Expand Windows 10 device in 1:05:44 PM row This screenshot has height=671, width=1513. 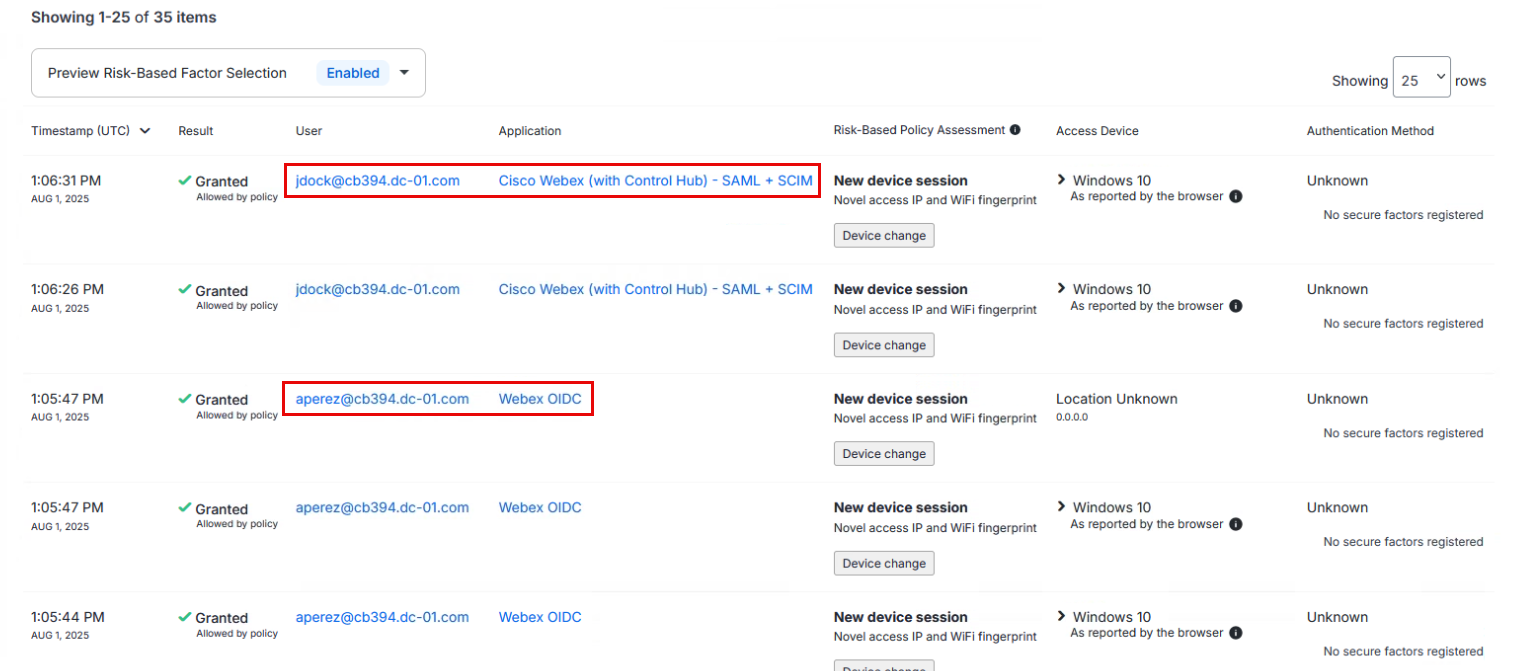pos(1062,617)
